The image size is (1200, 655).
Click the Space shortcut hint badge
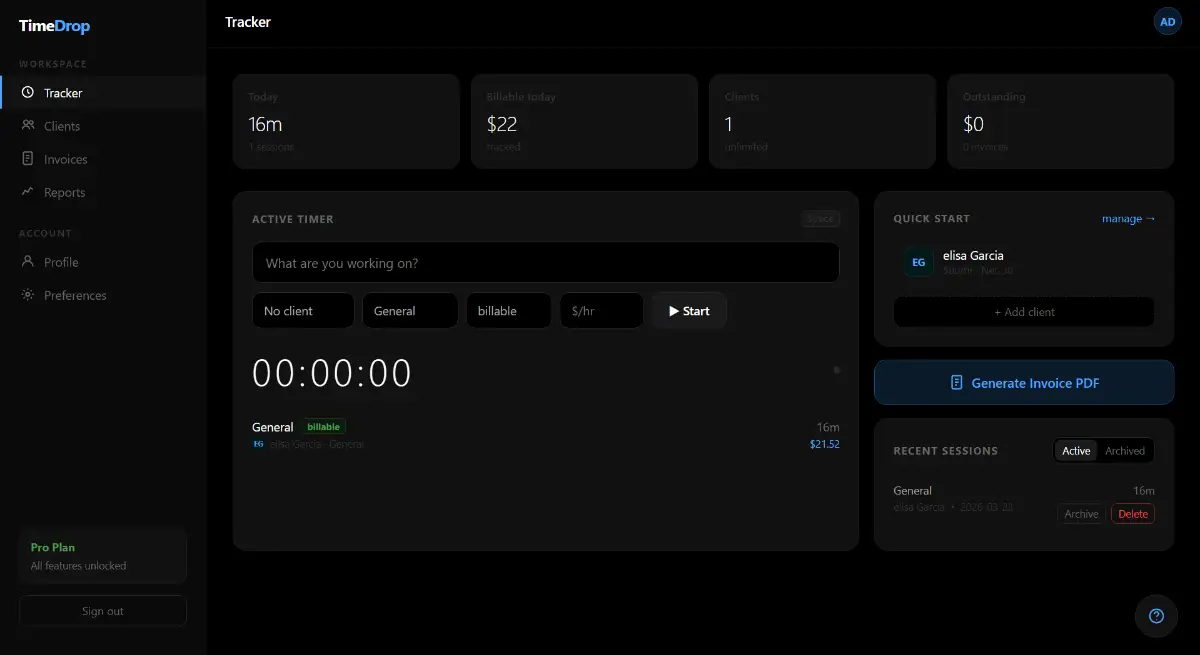pyautogui.click(x=820, y=219)
